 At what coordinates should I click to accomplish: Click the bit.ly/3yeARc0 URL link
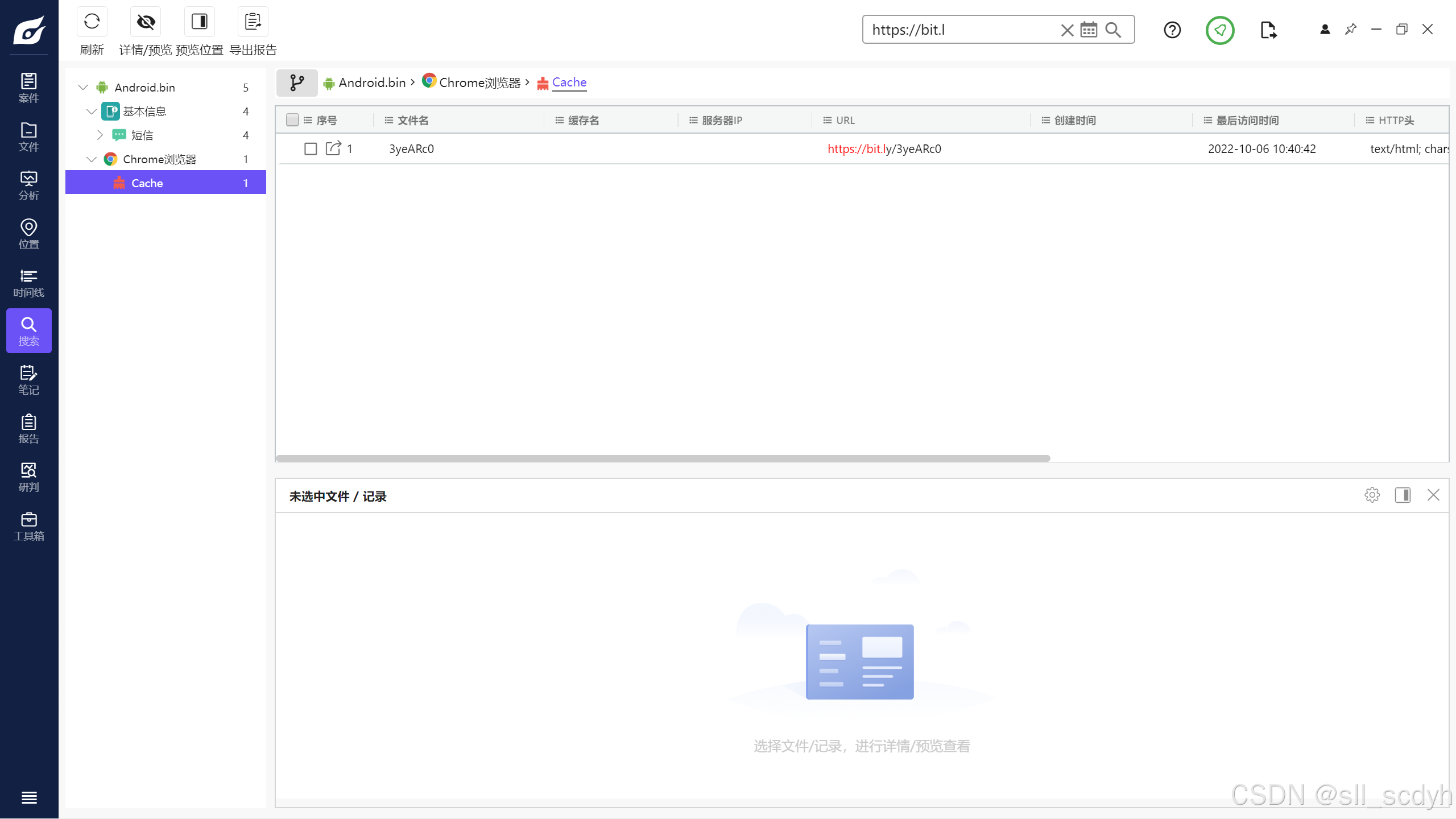(884, 149)
